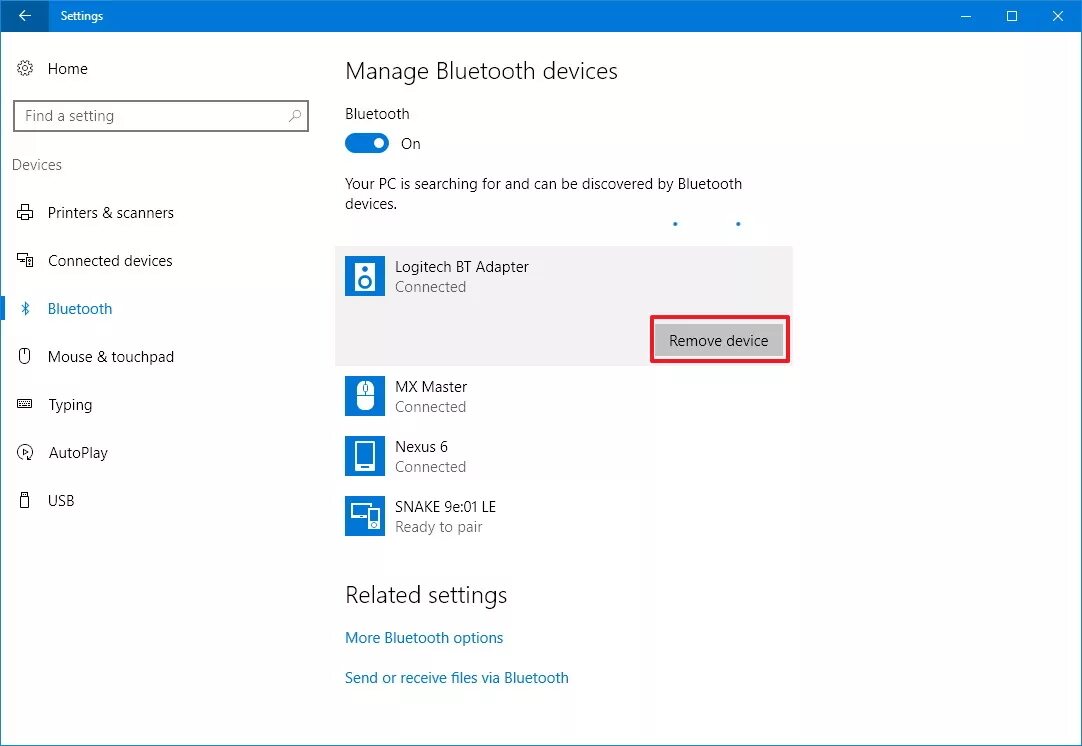Open USB settings

pos(60,500)
